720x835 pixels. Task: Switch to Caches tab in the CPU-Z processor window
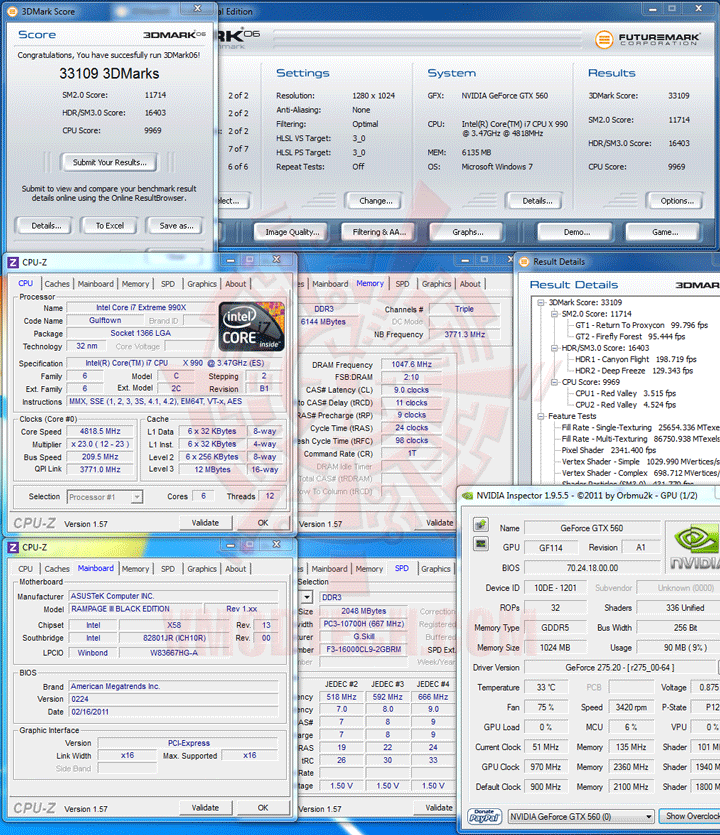point(57,284)
